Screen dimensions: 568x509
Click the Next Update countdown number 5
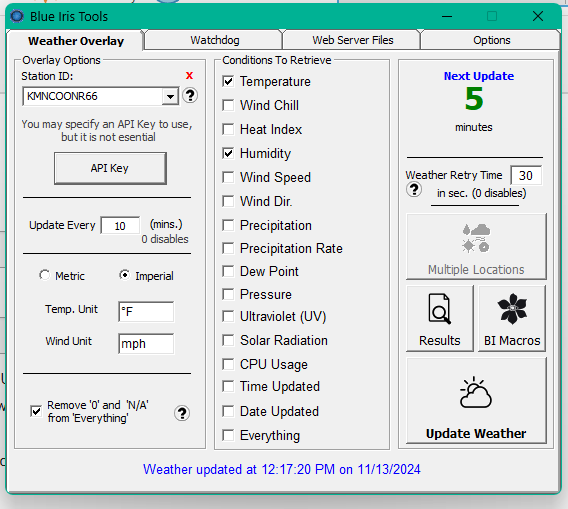474,99
